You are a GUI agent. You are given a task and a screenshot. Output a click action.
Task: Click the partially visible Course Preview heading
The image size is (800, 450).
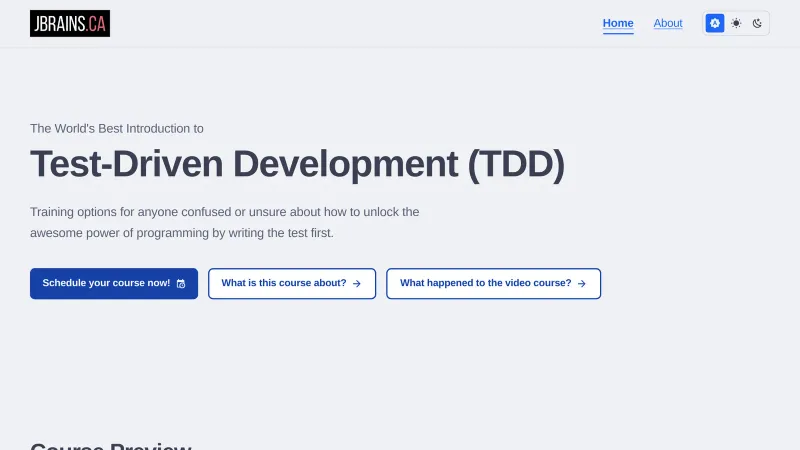111,446
